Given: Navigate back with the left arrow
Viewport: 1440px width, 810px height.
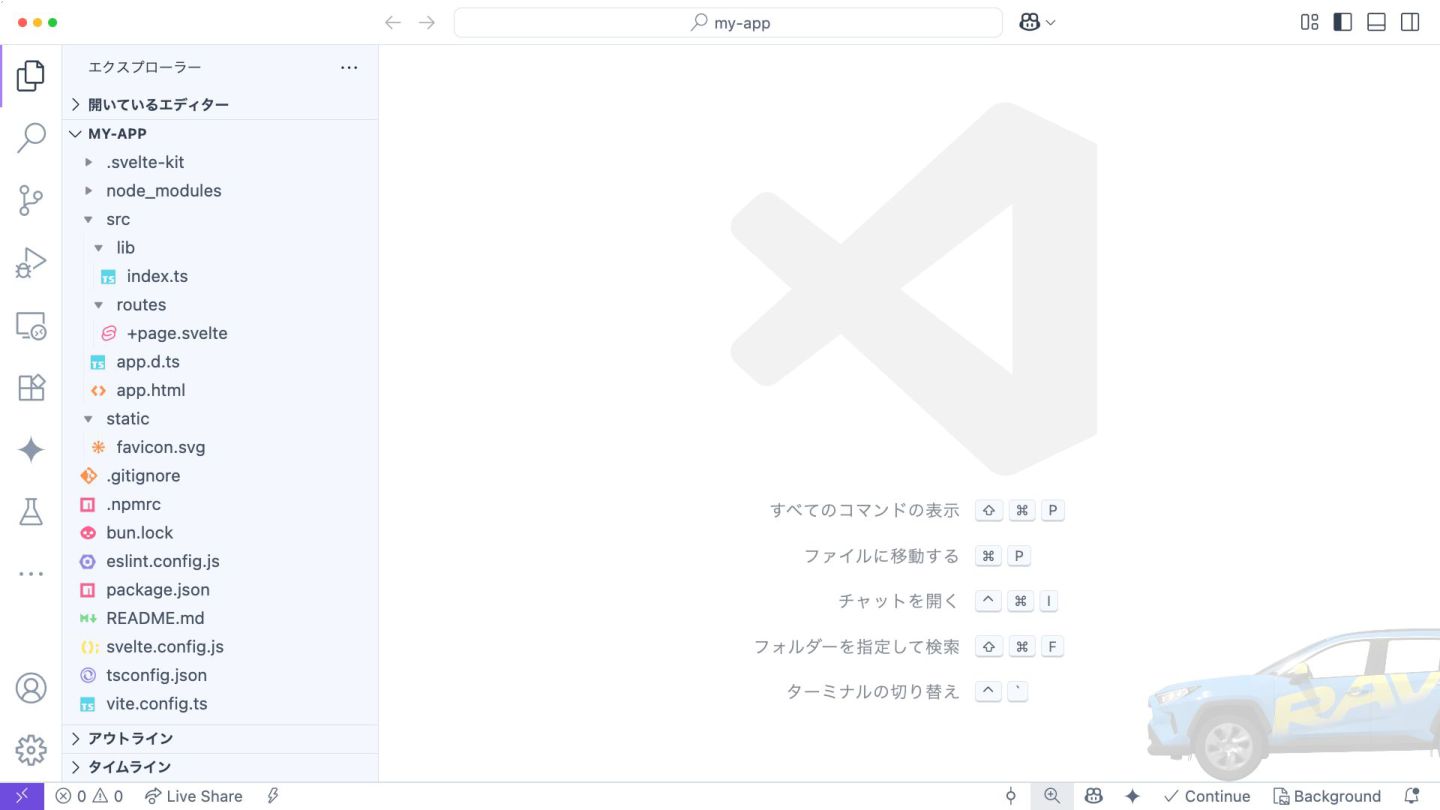Looking at the screenshot, I should tap(393, 22).
